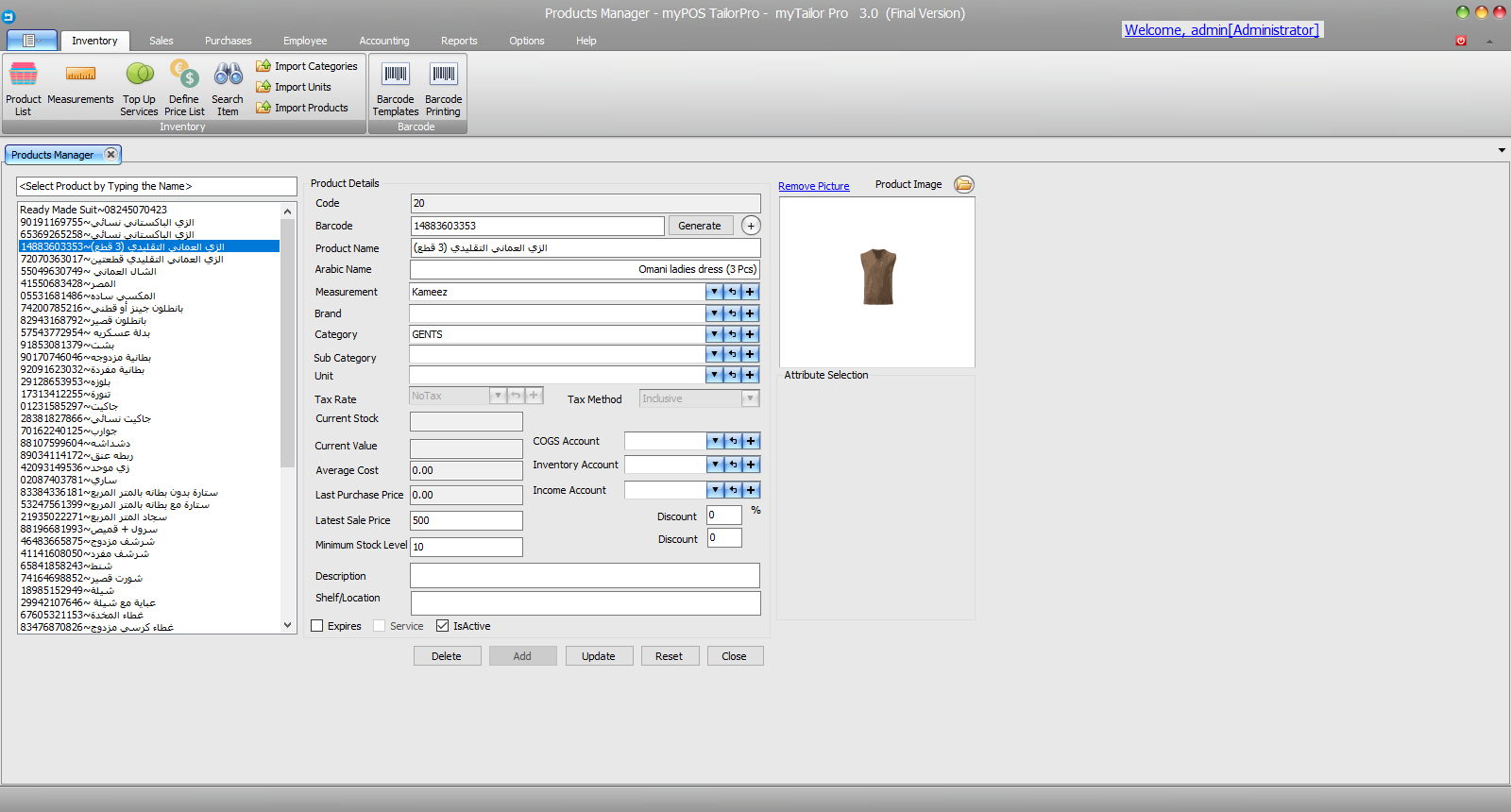The height and width of the screenshot is (812, 1511).
Task: Open Define Price List tool
Action: coord(184,86)
